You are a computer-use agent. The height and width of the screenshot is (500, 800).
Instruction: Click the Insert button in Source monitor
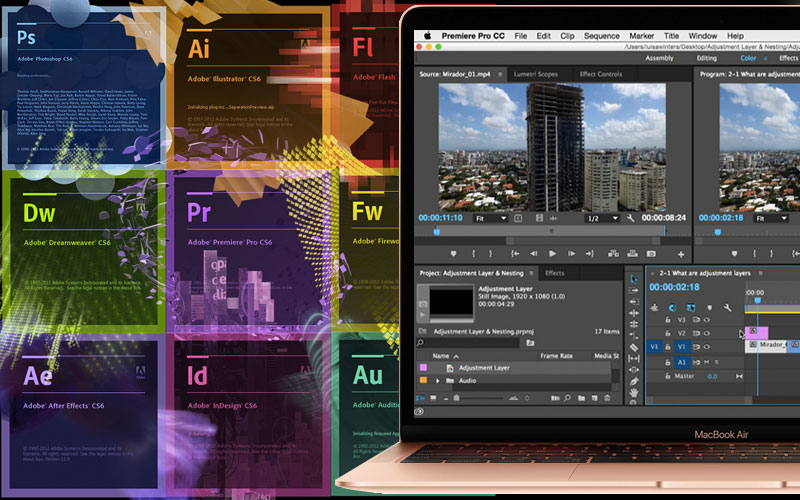(613, 254)
